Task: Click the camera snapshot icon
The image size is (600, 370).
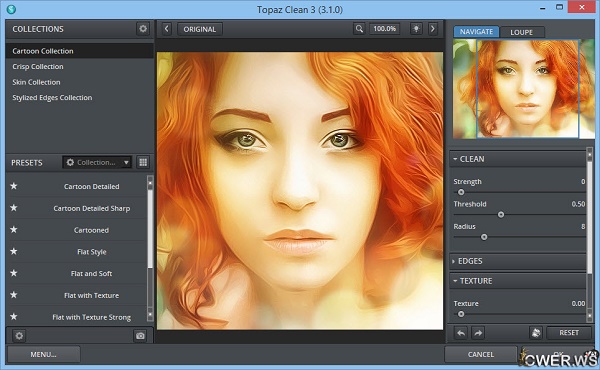Action: (140, 336)
